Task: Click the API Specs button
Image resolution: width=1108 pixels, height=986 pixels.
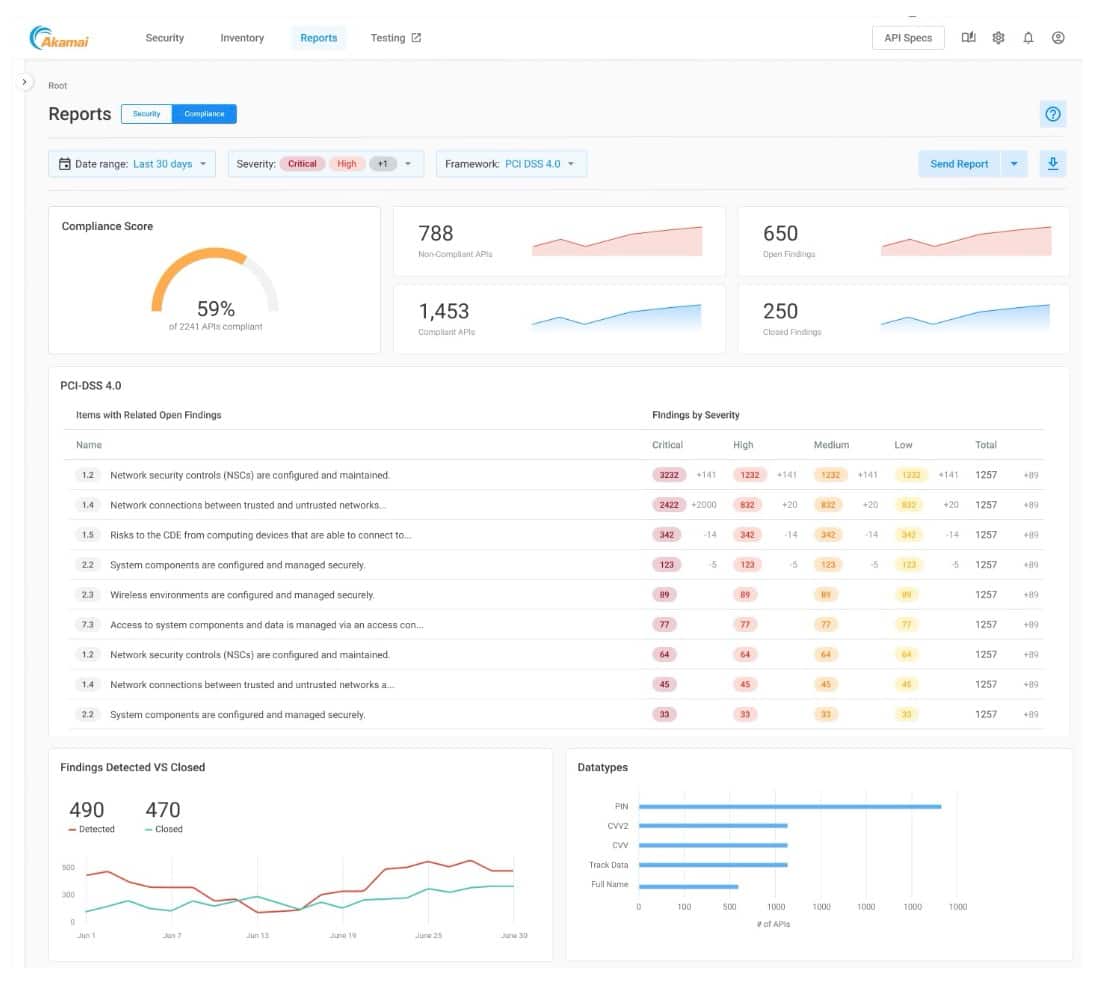Action: pyautogui.click(x=908, y=38)
